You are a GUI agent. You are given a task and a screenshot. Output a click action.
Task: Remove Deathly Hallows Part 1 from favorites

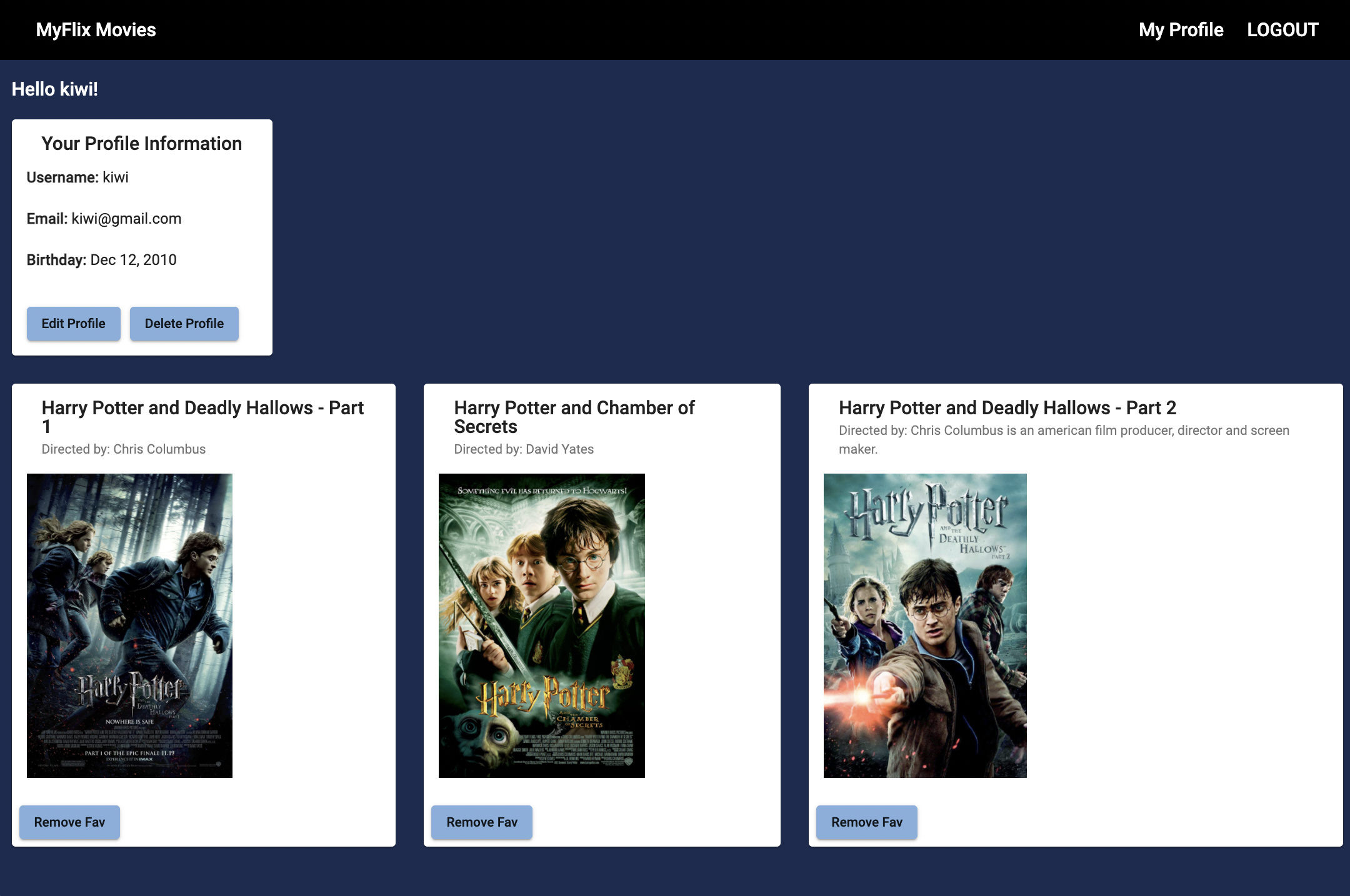[69, 822]
